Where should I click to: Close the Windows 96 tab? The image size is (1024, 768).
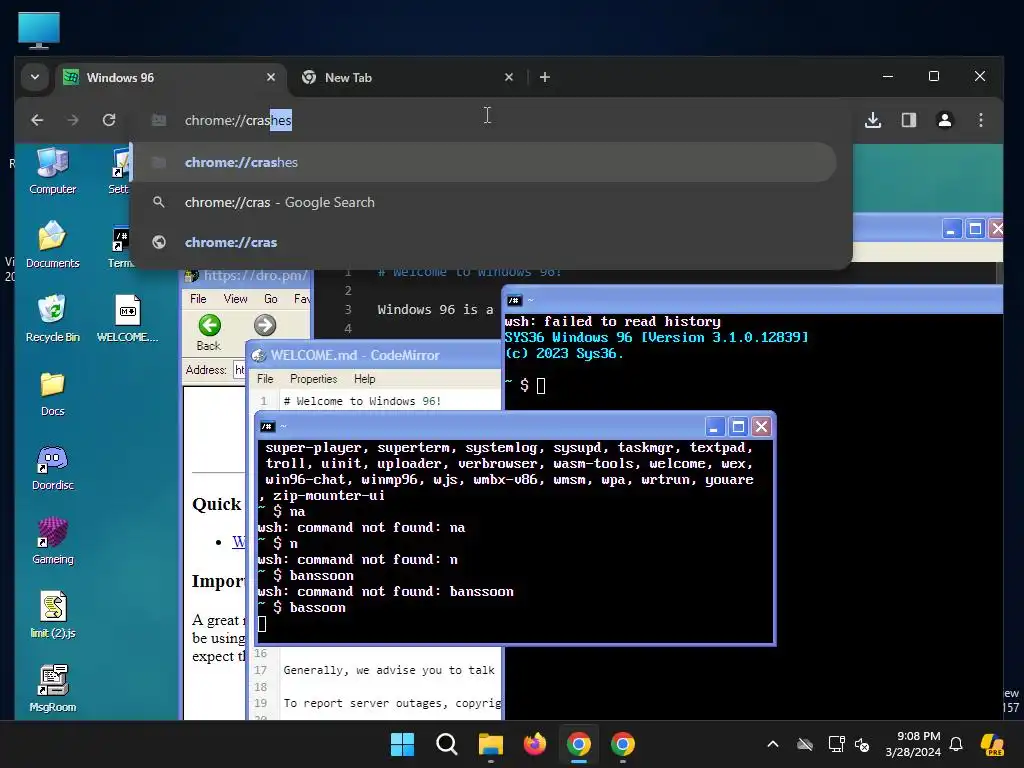coord(271,77)
